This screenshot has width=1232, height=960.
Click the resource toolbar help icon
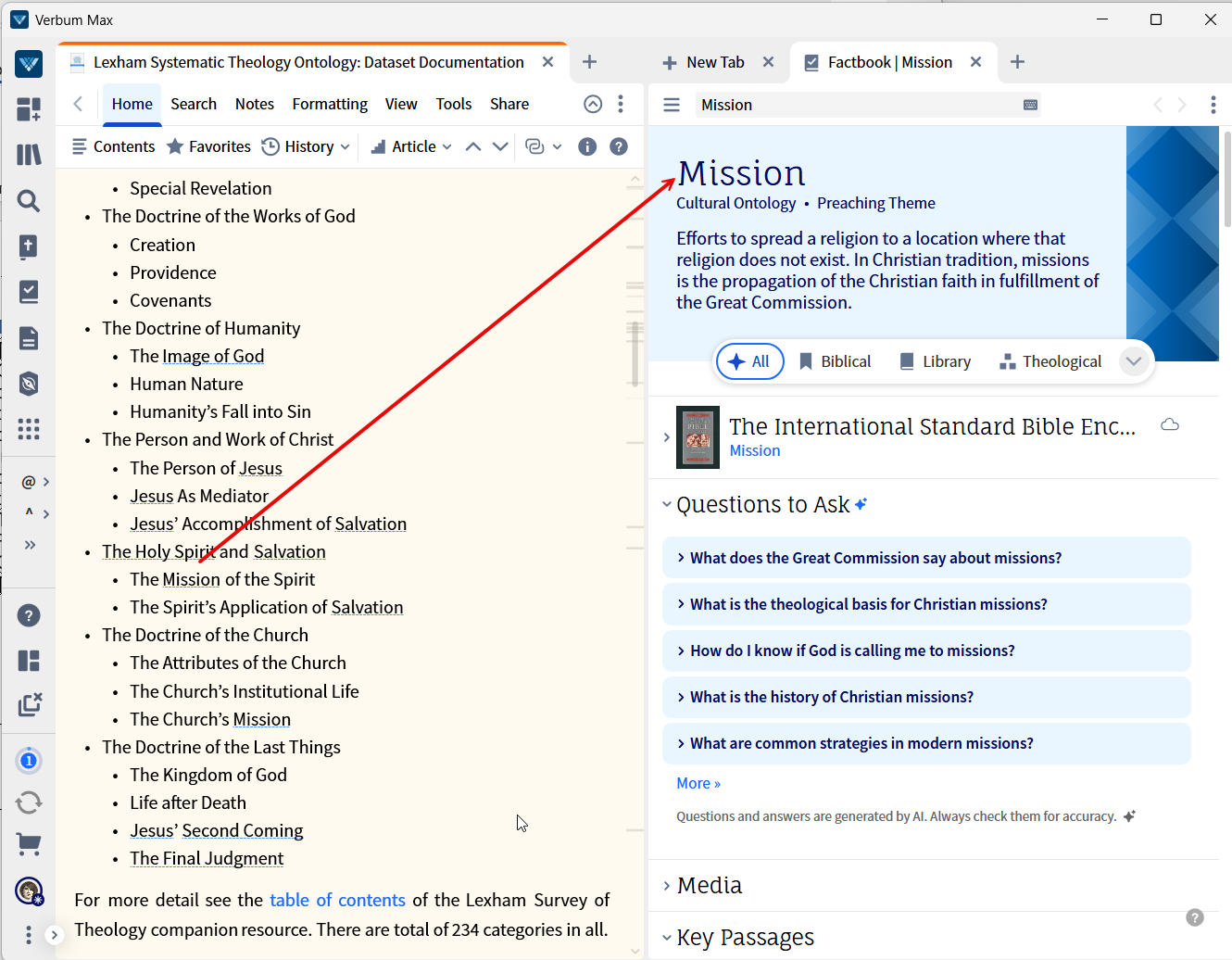coord(619,146)
